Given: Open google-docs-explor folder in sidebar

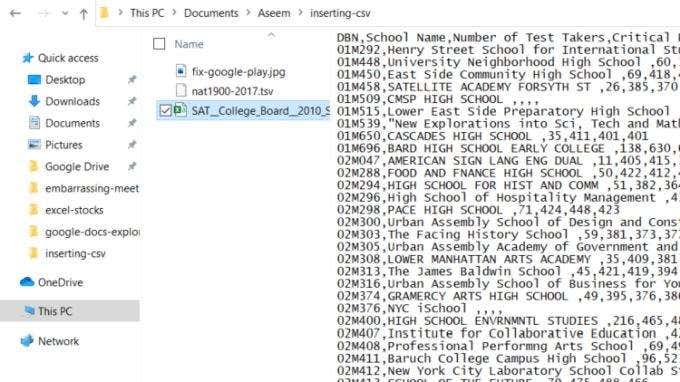Looking at the screenshot, I should tap(92, 232).
